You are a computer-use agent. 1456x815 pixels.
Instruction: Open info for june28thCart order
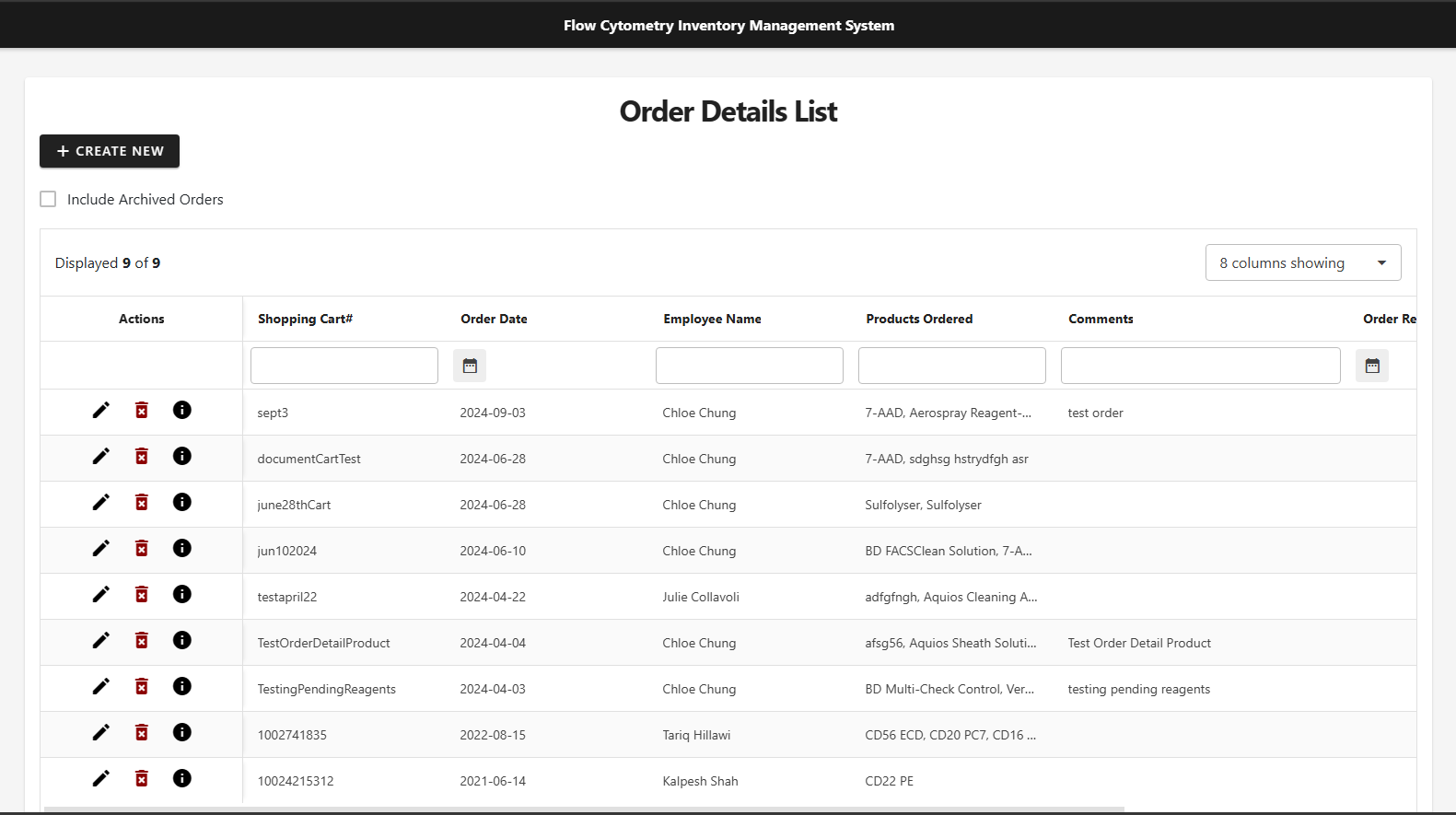pyautogui.click(x=182, y=502)
